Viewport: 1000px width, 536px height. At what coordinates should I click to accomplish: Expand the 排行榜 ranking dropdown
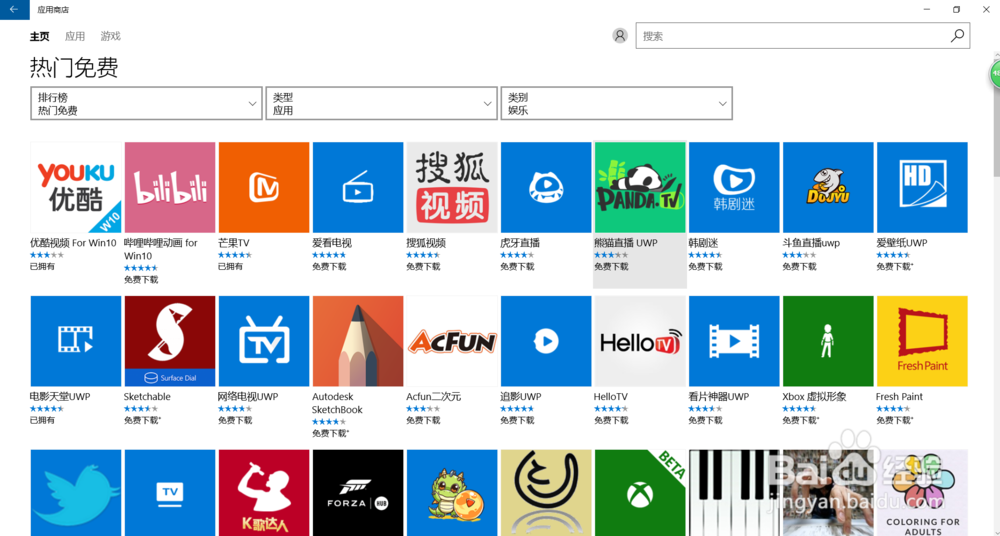(146, 103)
